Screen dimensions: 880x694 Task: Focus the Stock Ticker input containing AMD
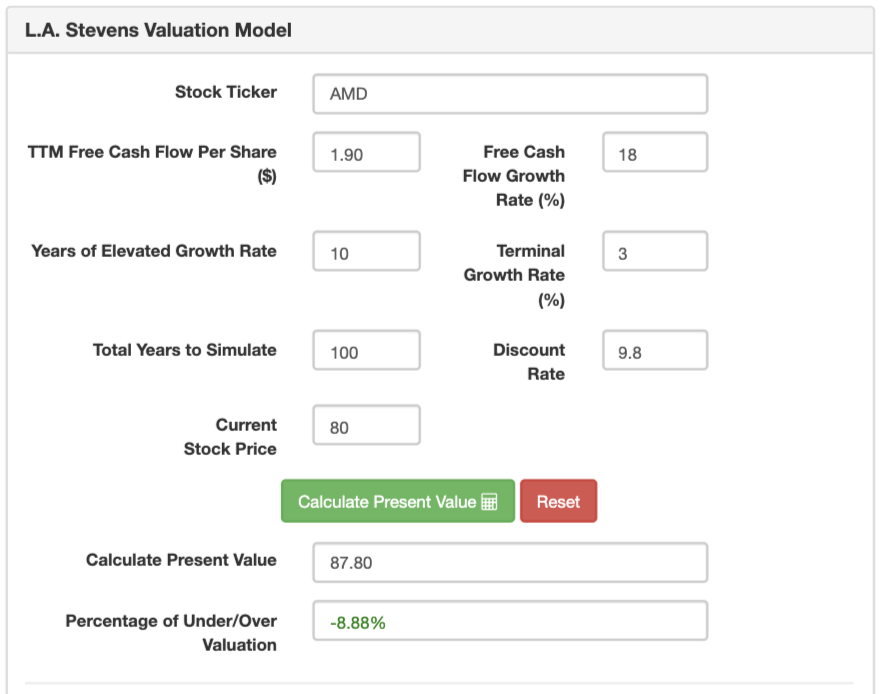tap(509, 94)
